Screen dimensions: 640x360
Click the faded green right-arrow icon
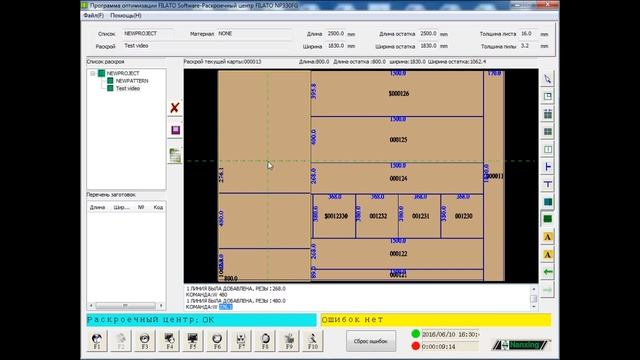(548, 289)
